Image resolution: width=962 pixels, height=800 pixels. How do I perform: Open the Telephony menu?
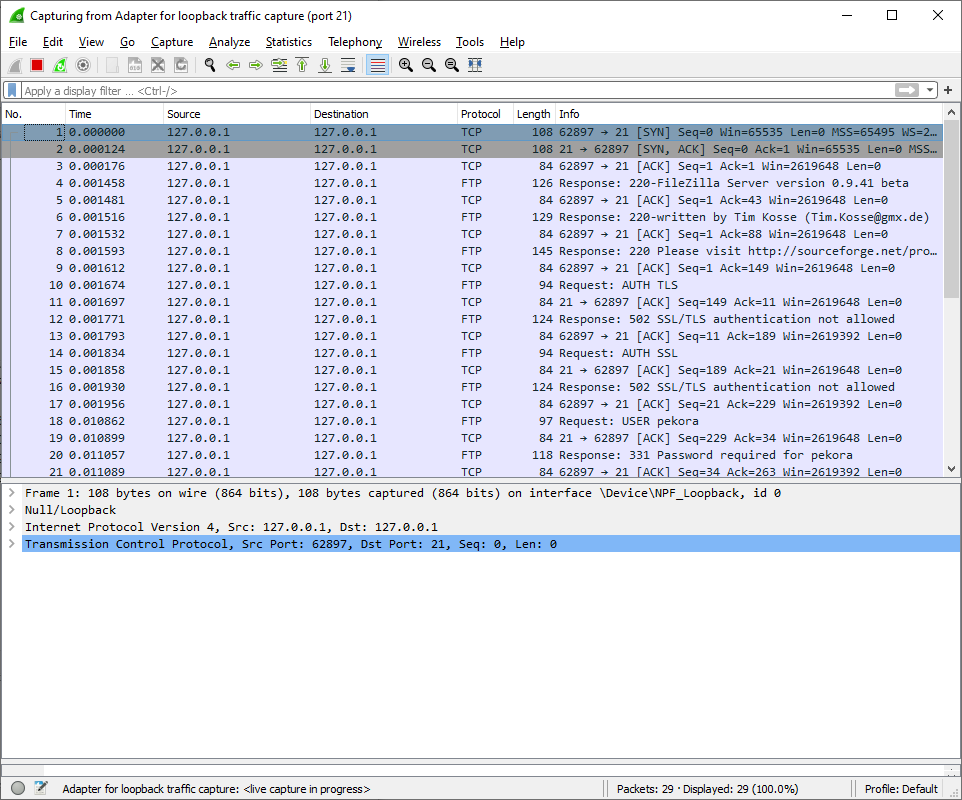[x=355, y=42]
